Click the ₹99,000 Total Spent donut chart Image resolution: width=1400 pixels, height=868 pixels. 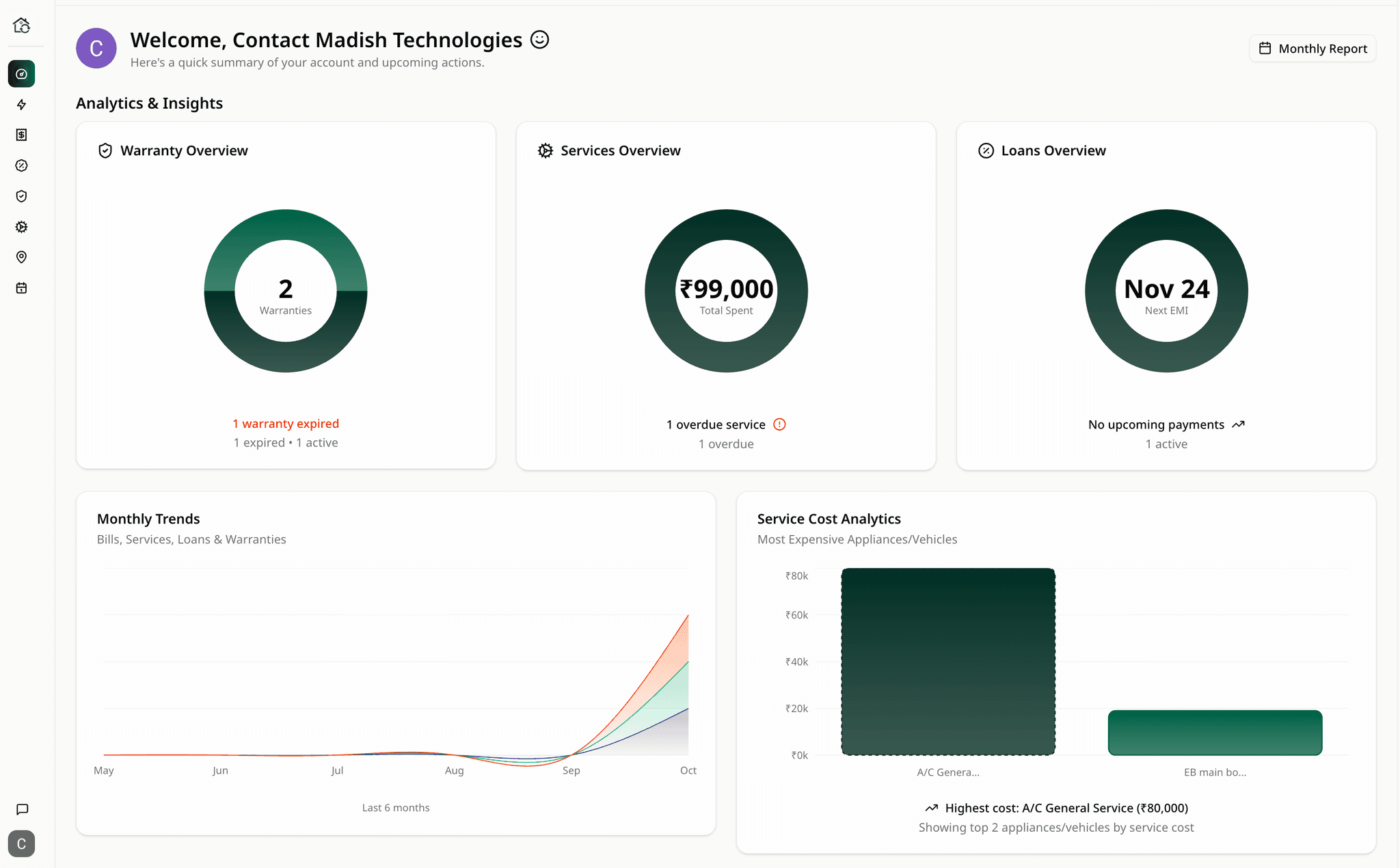(x=725, y=290)
